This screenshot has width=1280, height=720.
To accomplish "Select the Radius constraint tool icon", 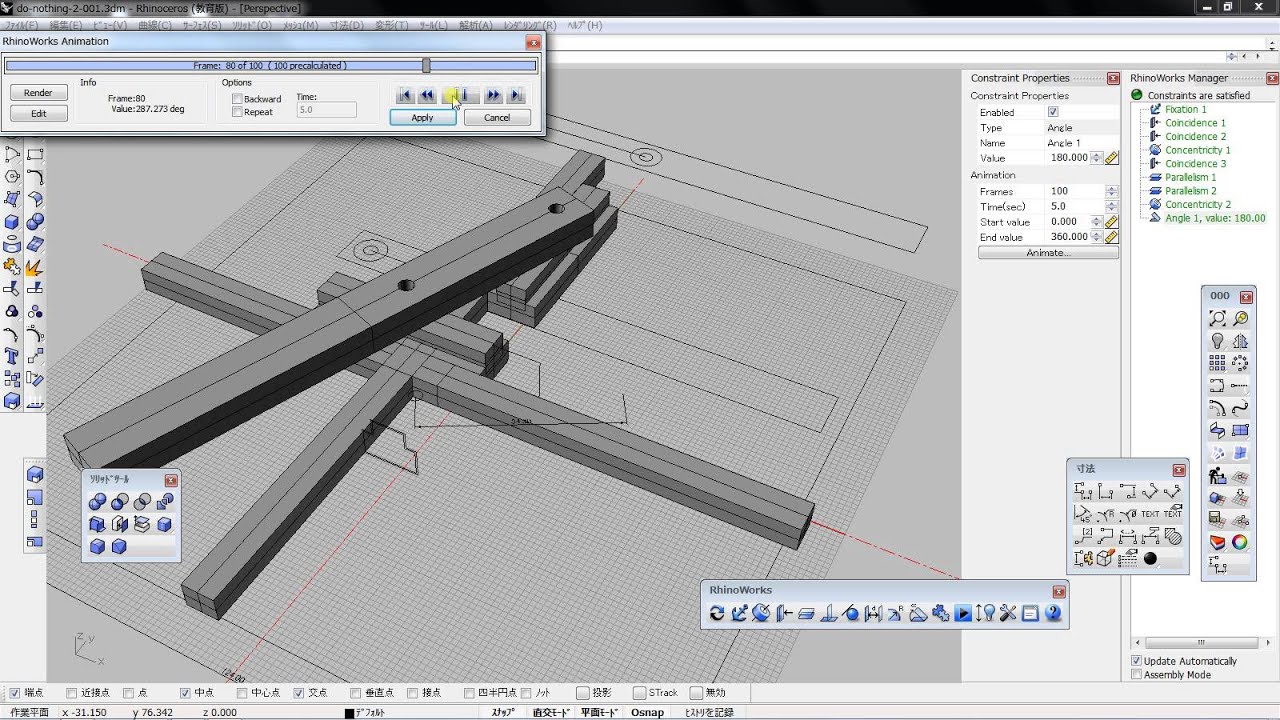I will click(x=895, y=613).
